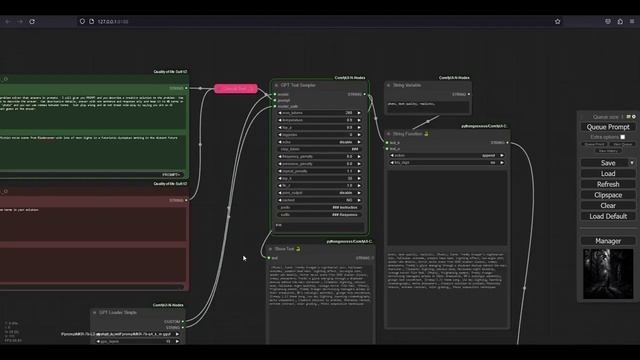Image resolution: width=640 pixels, height=360 pixels.
Task: Click the View History button
Action: (x=608, y=151)
